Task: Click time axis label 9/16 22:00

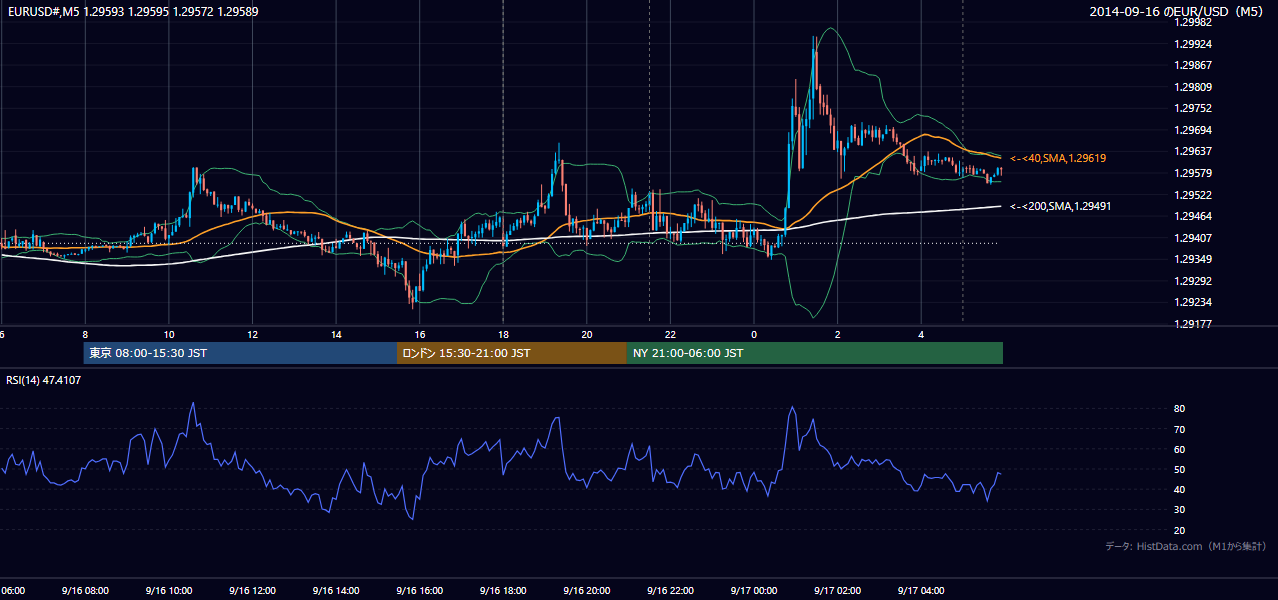Action: [x=670, y=590]
